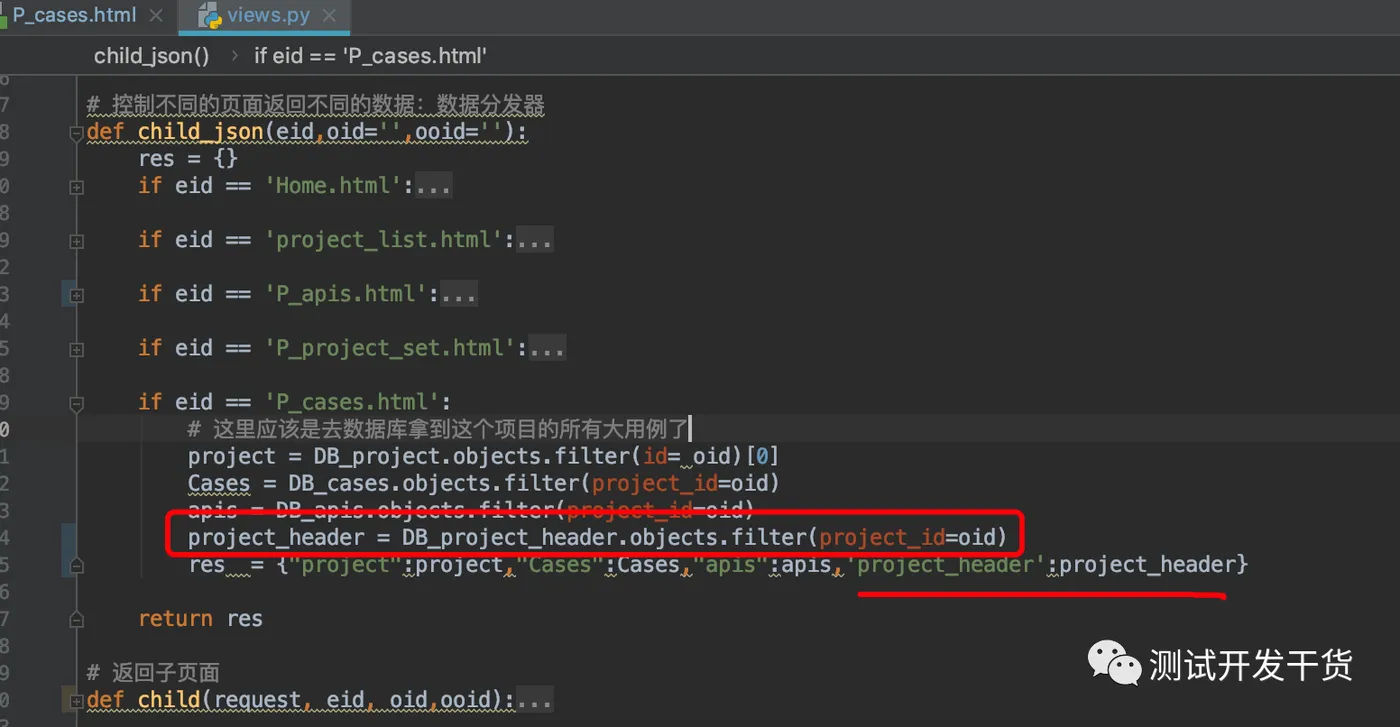Unfold ellipsis after def child(request, eid, oid,ooid)

(x=535, y=700)
